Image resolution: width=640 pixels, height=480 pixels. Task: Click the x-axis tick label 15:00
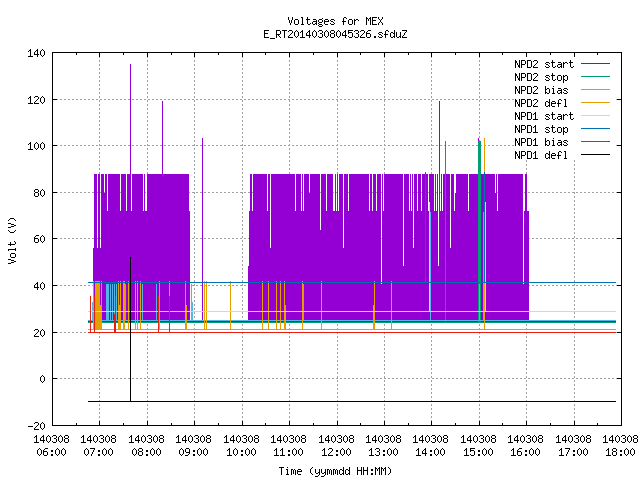pyautogui.click(x=478, y=452)
